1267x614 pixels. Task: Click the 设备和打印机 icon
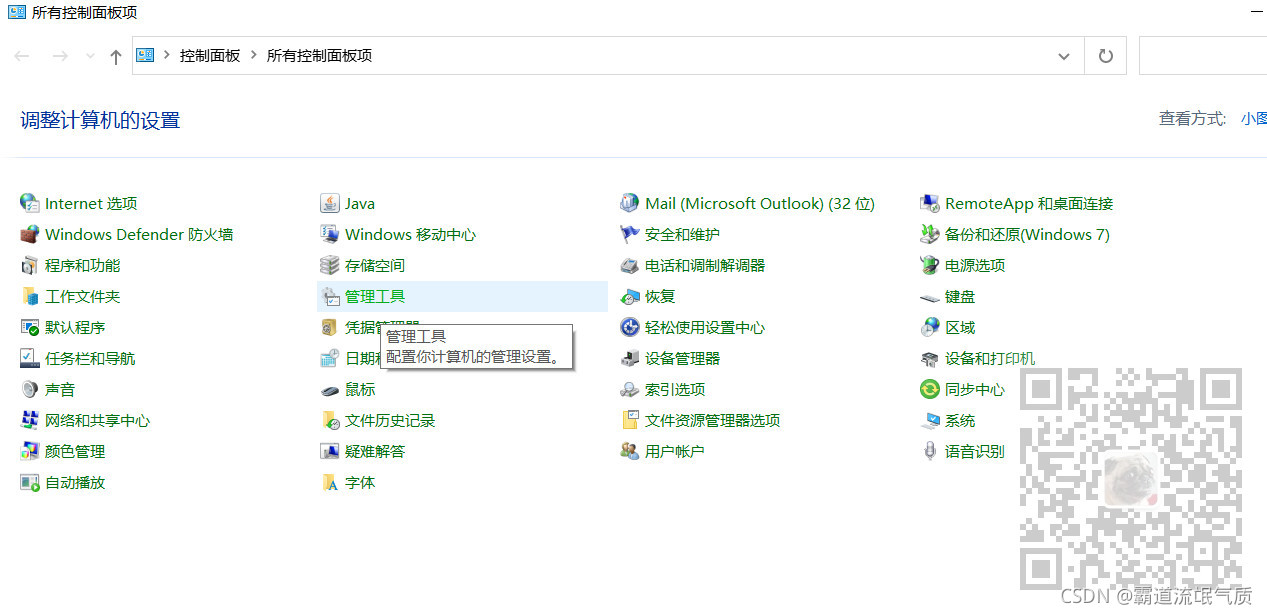click(929, 358)
